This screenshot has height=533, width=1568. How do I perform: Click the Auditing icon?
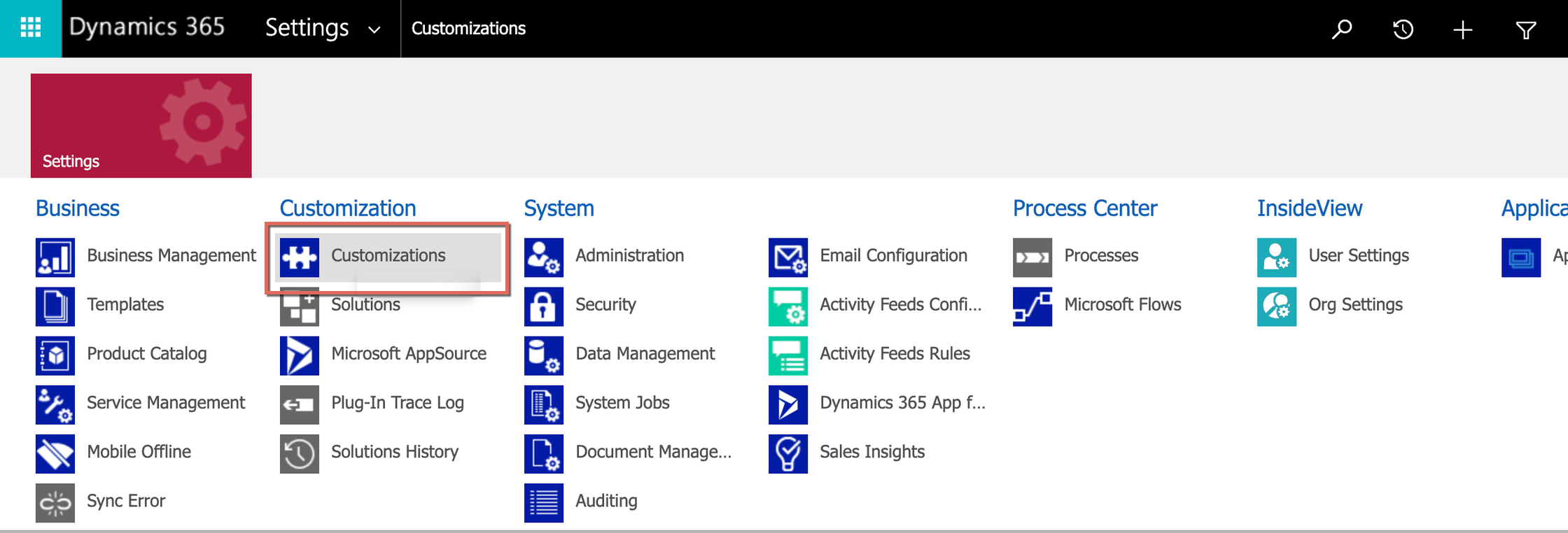(544, 502)
